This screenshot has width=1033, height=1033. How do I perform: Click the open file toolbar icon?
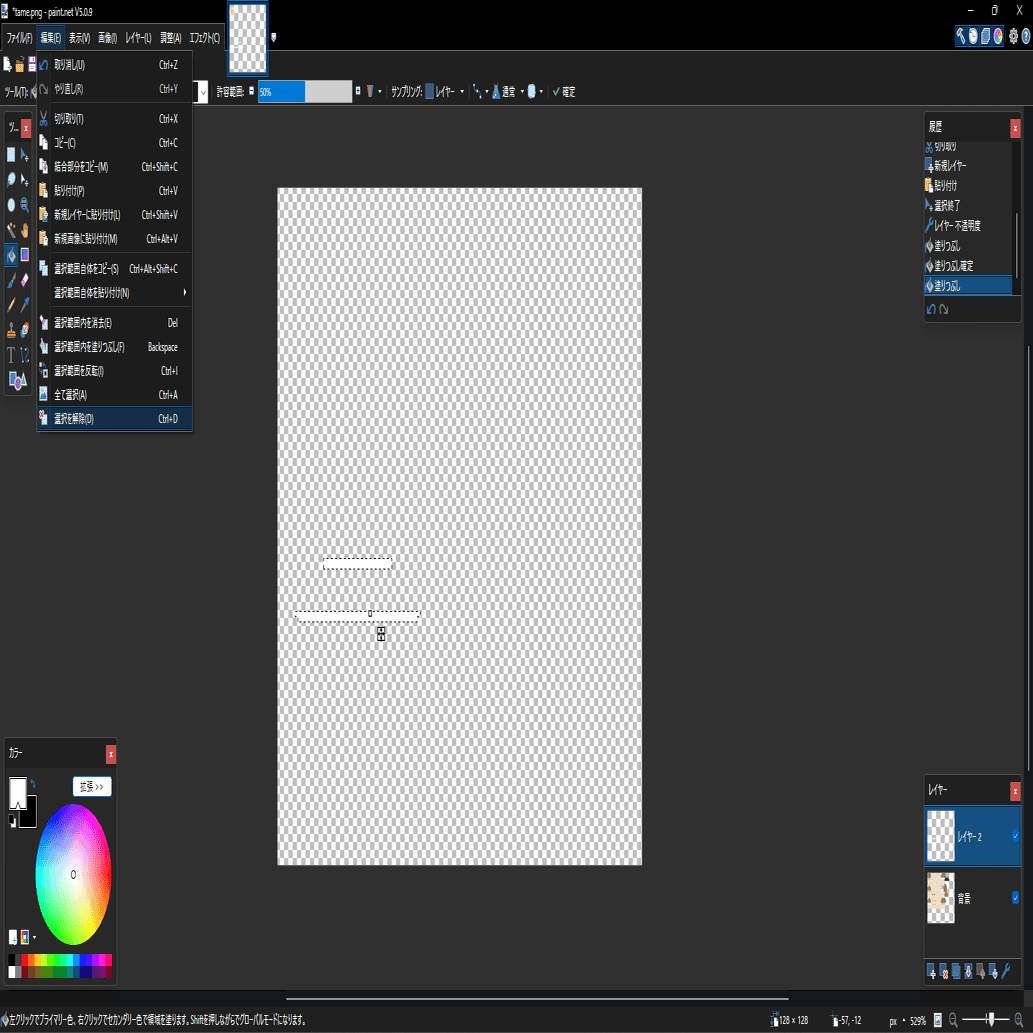[x=20, y=65]
